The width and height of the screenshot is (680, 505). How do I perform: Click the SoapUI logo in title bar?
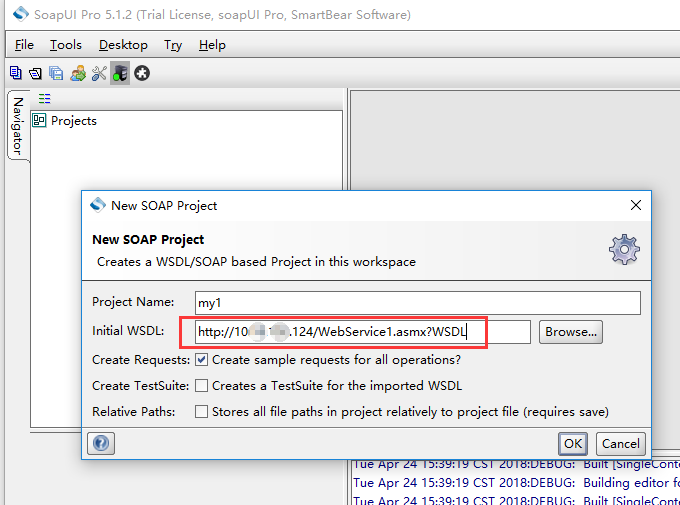(21, 14)
